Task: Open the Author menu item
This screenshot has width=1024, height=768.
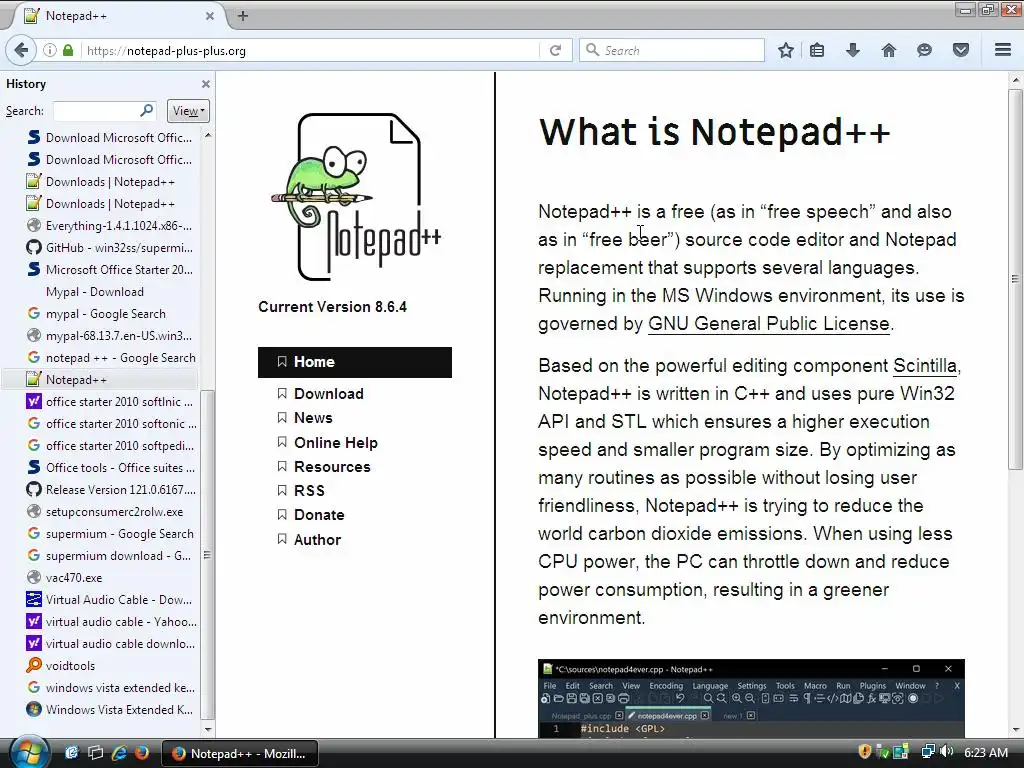Action: click(317, 540)
